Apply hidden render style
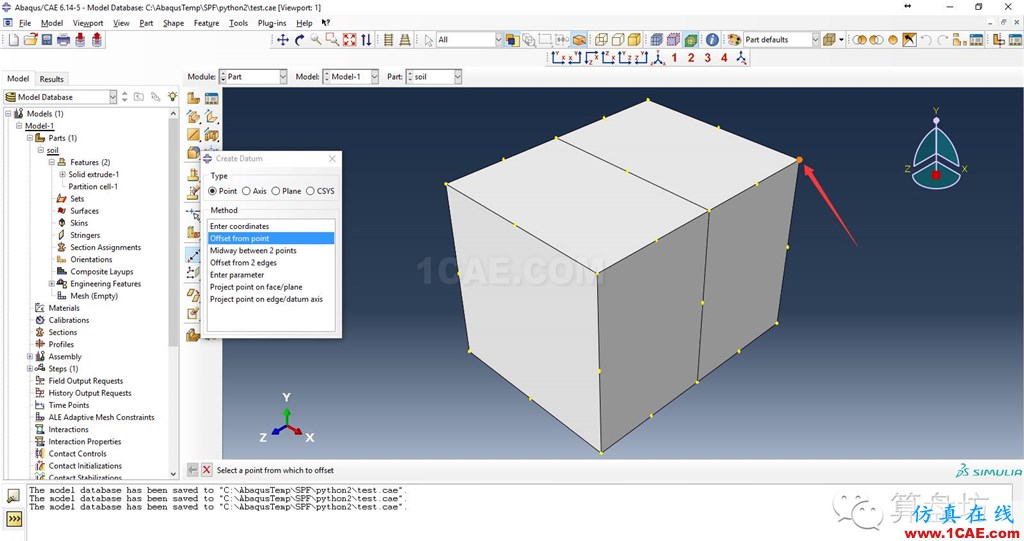 pos(618,41)
